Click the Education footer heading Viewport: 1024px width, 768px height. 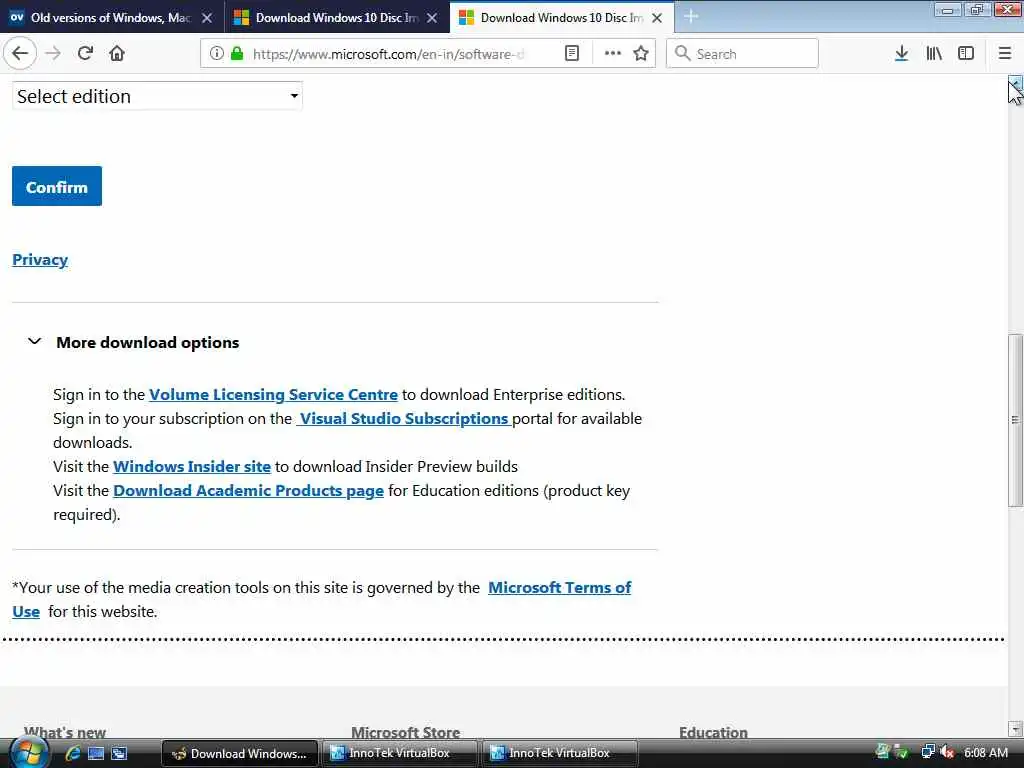coord(713,733)
